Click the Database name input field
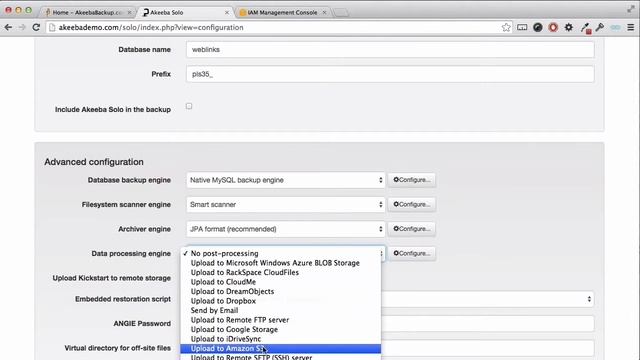The image size is (640, 360). 390,49
